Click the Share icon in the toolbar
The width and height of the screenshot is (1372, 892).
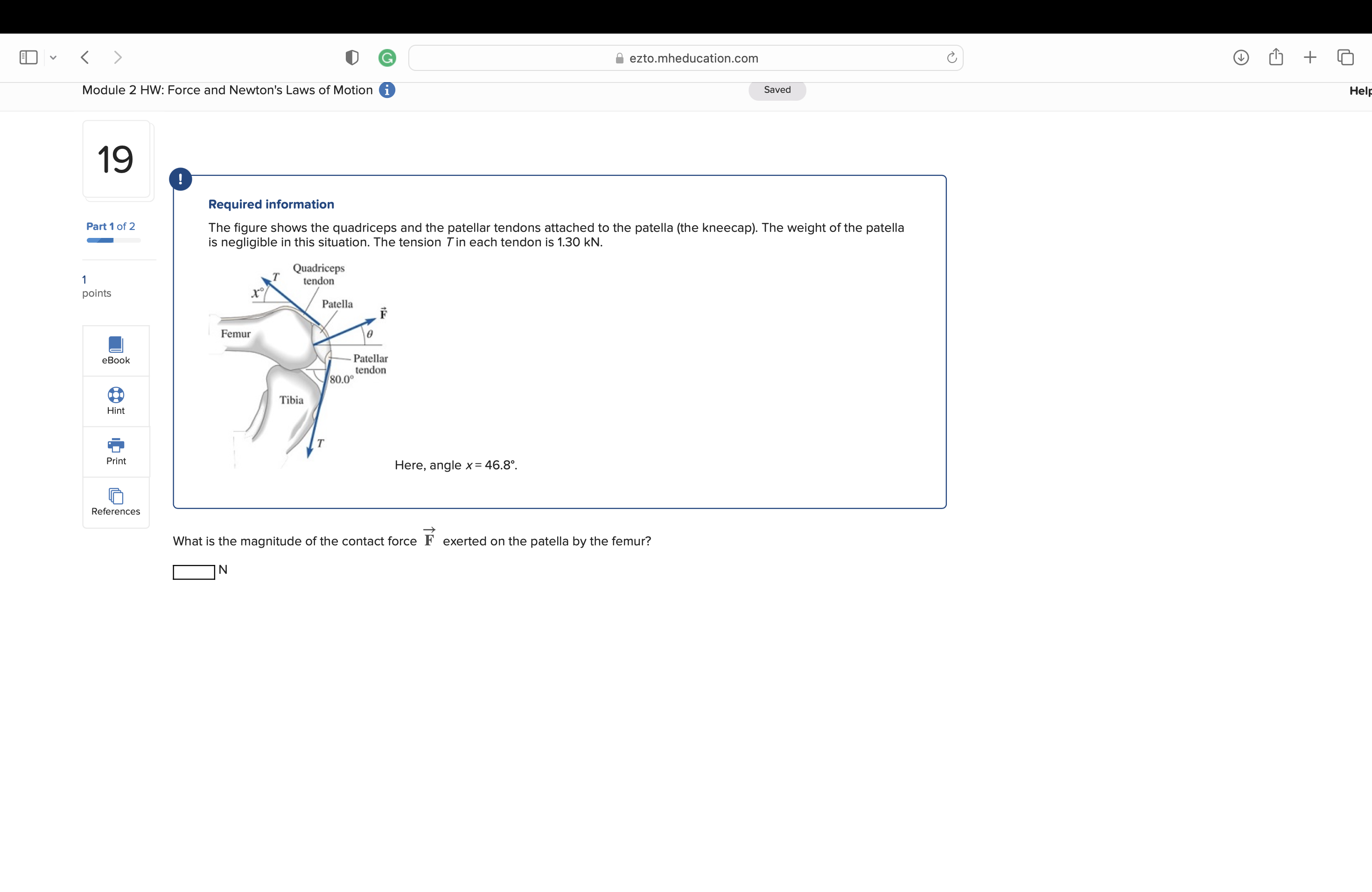coord(1276,57)
